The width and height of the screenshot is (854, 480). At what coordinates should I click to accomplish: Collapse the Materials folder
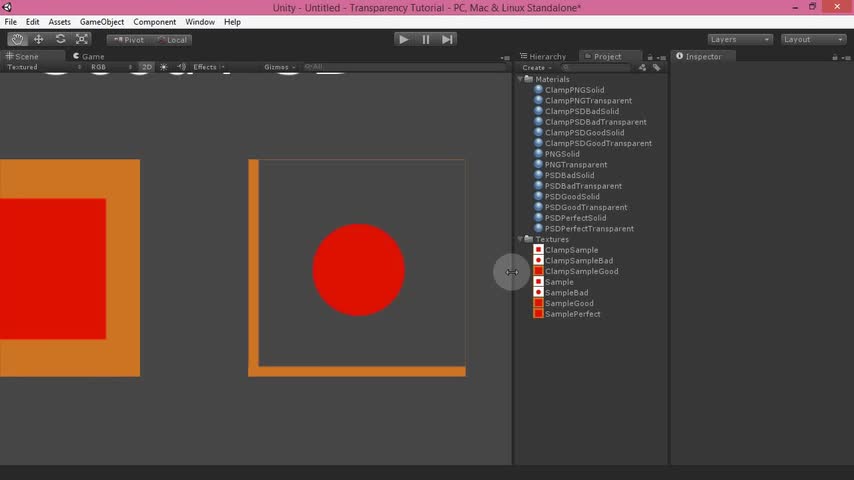pos(520,79)
